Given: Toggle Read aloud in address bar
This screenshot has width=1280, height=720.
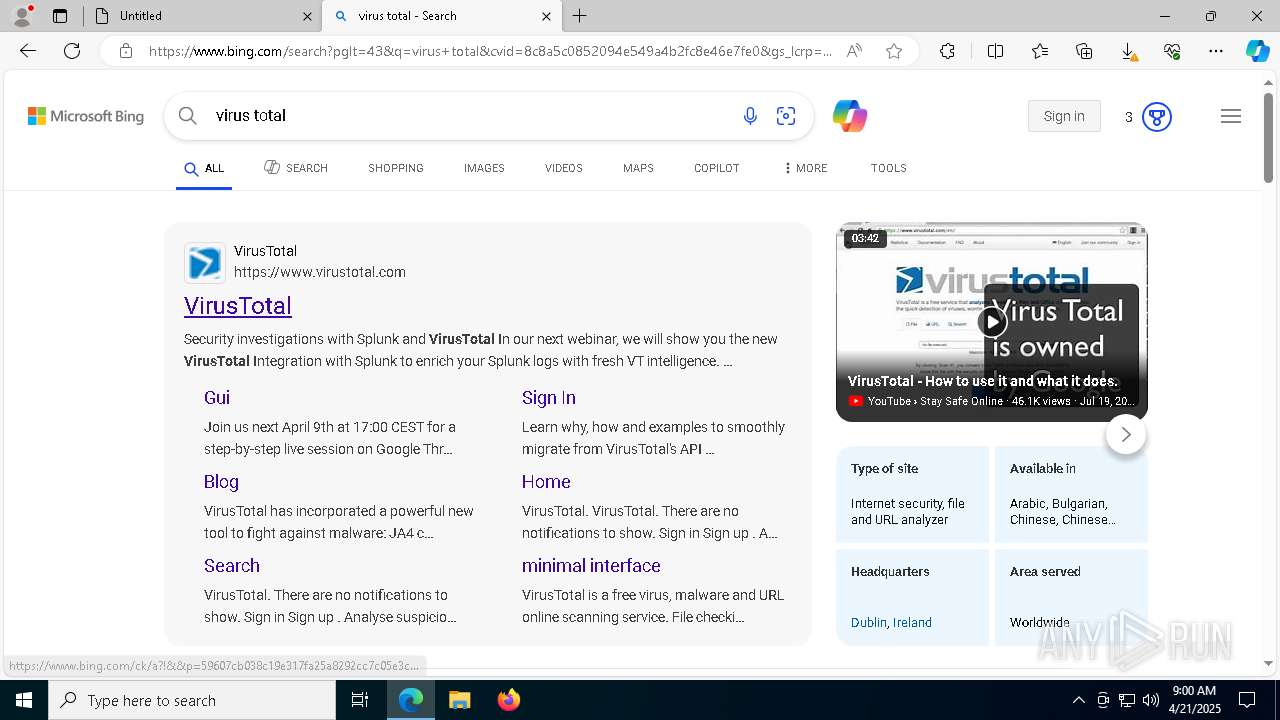Looking at the screenshot, I should (854, 51).
